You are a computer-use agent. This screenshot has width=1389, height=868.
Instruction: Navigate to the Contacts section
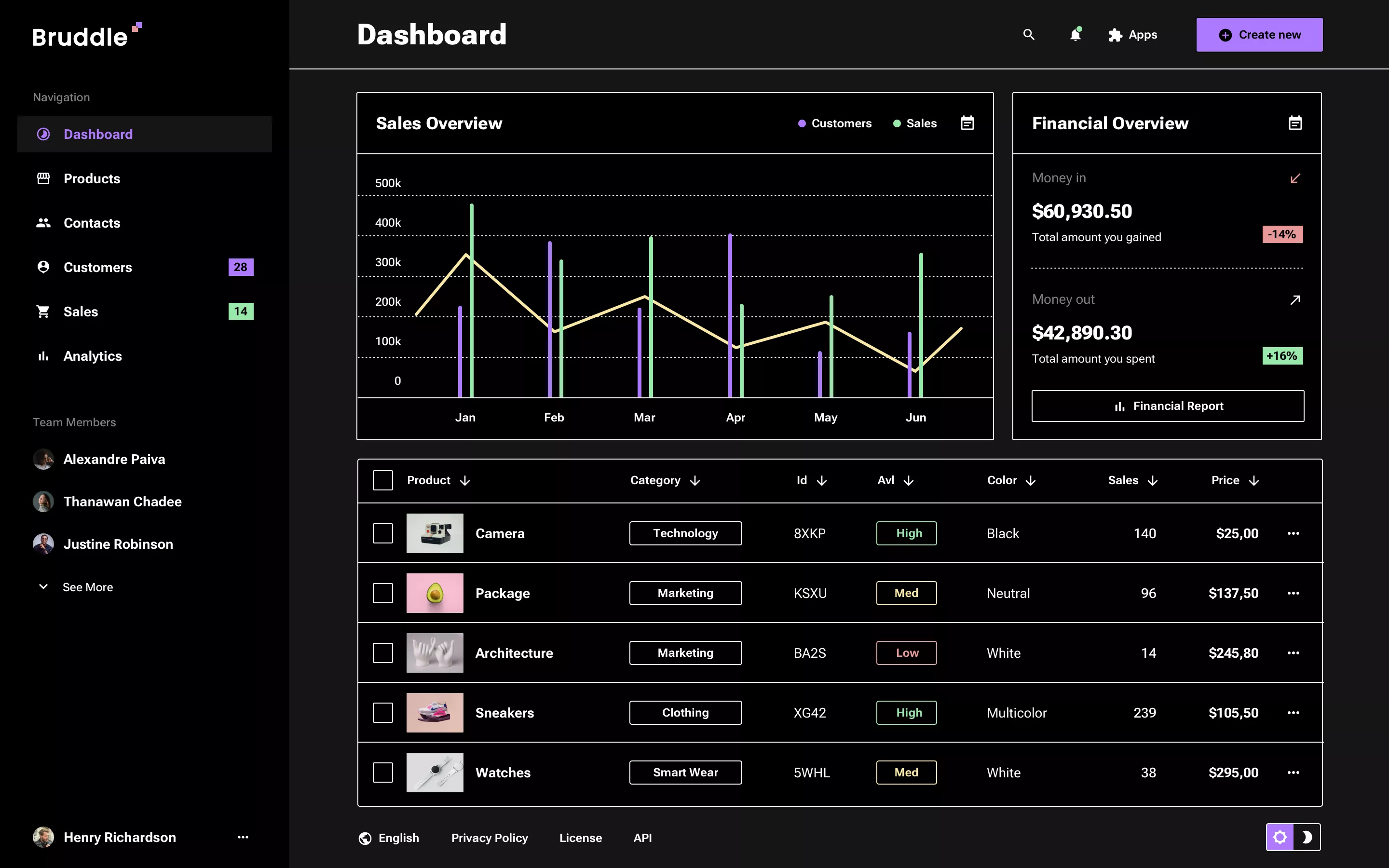pos(92,223)
